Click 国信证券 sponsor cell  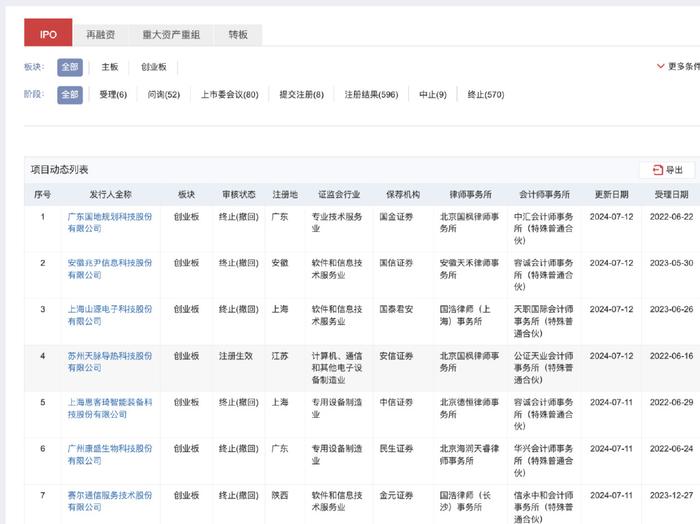click(396, 263)
